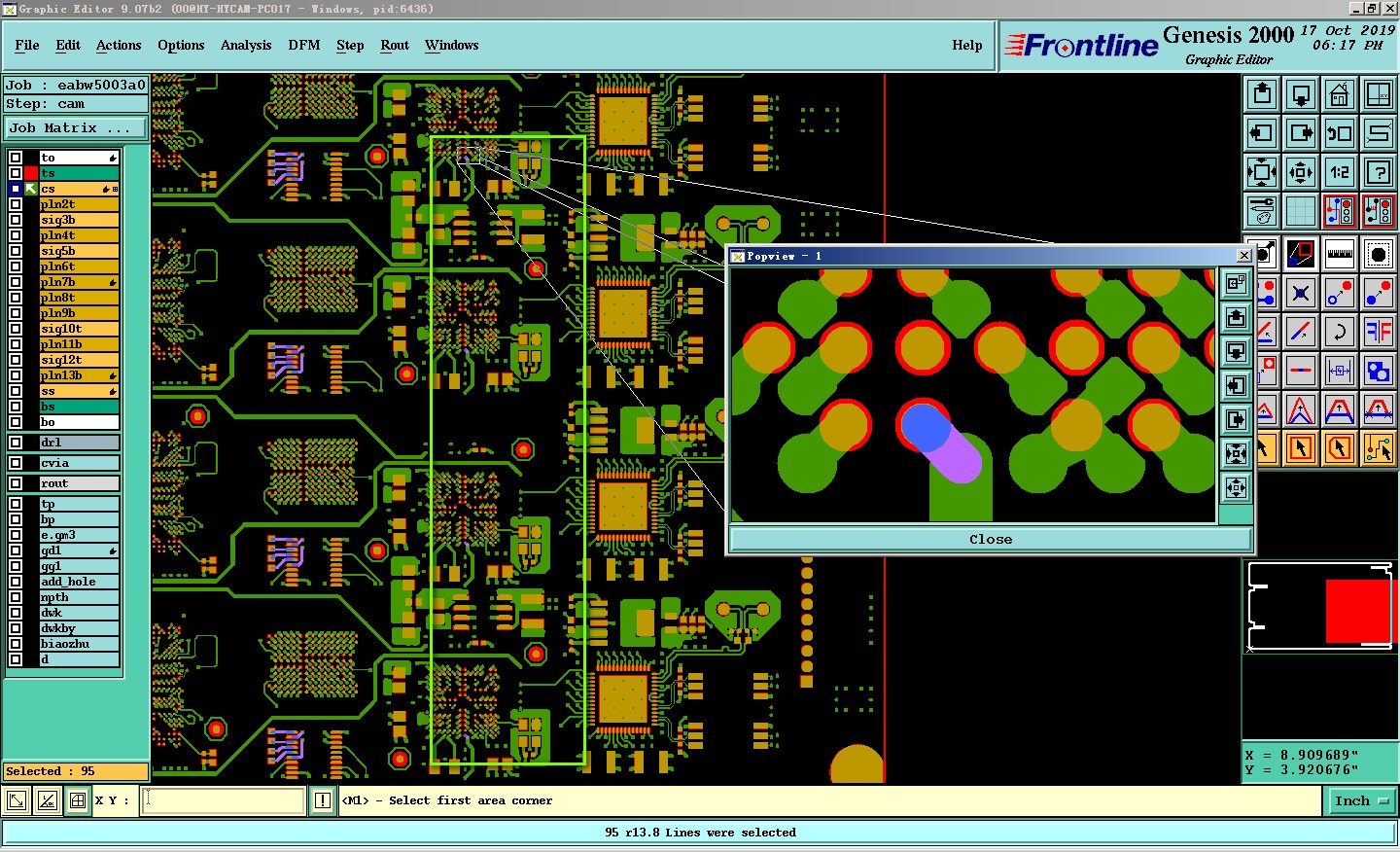Click the 1:2 zoom scale icon
1400x852 pixels.
[1340, 172]
